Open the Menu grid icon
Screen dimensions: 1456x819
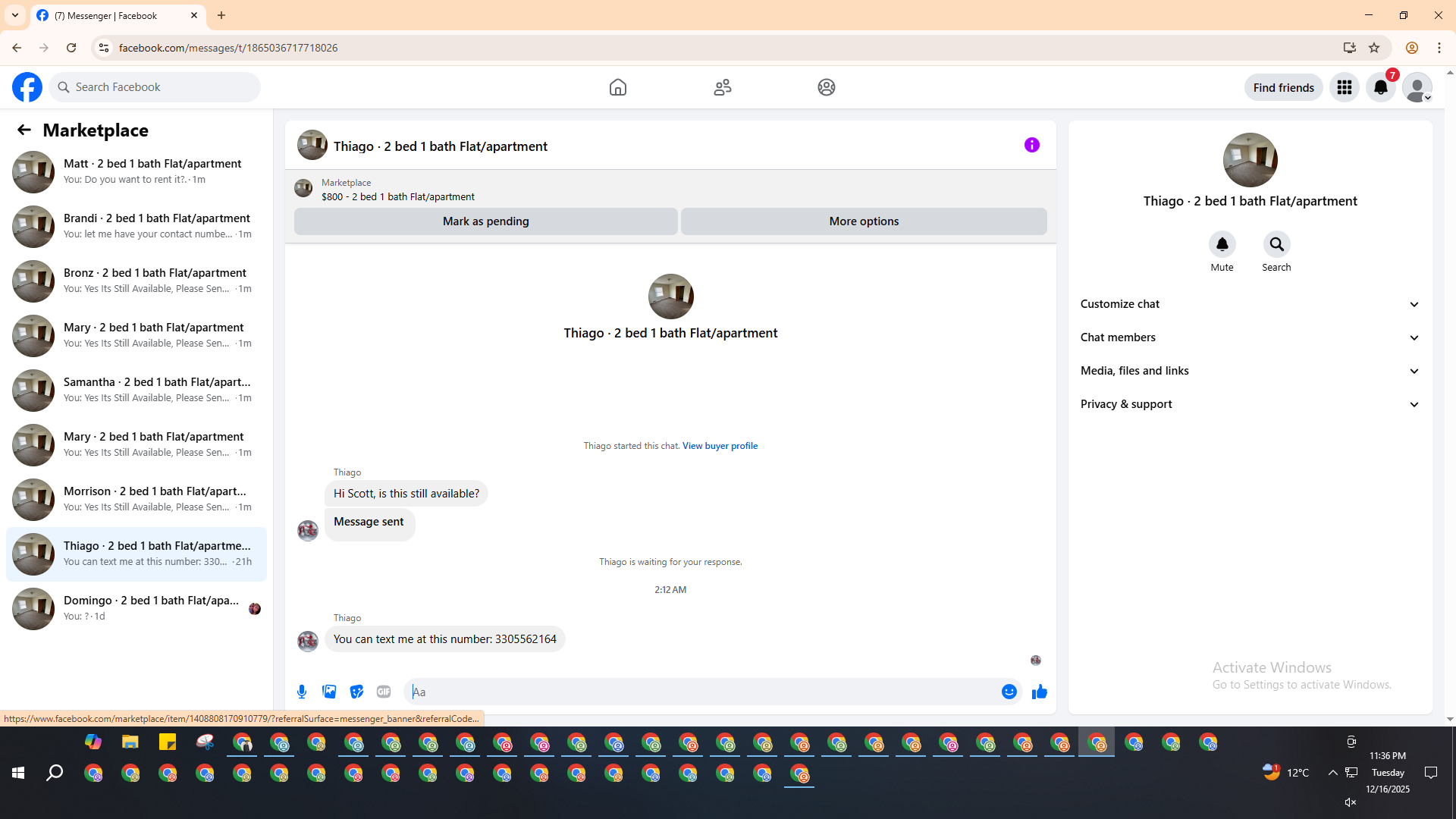point(1345,87)
